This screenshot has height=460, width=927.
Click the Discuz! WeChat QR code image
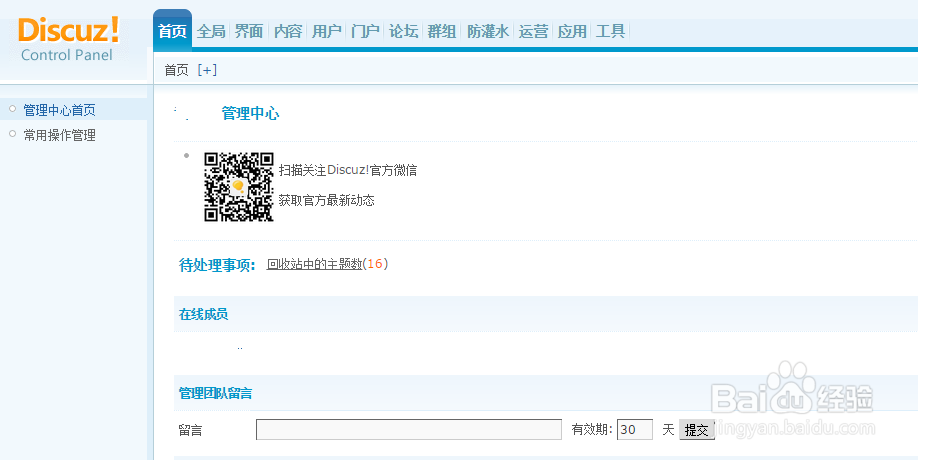point(239,187)
